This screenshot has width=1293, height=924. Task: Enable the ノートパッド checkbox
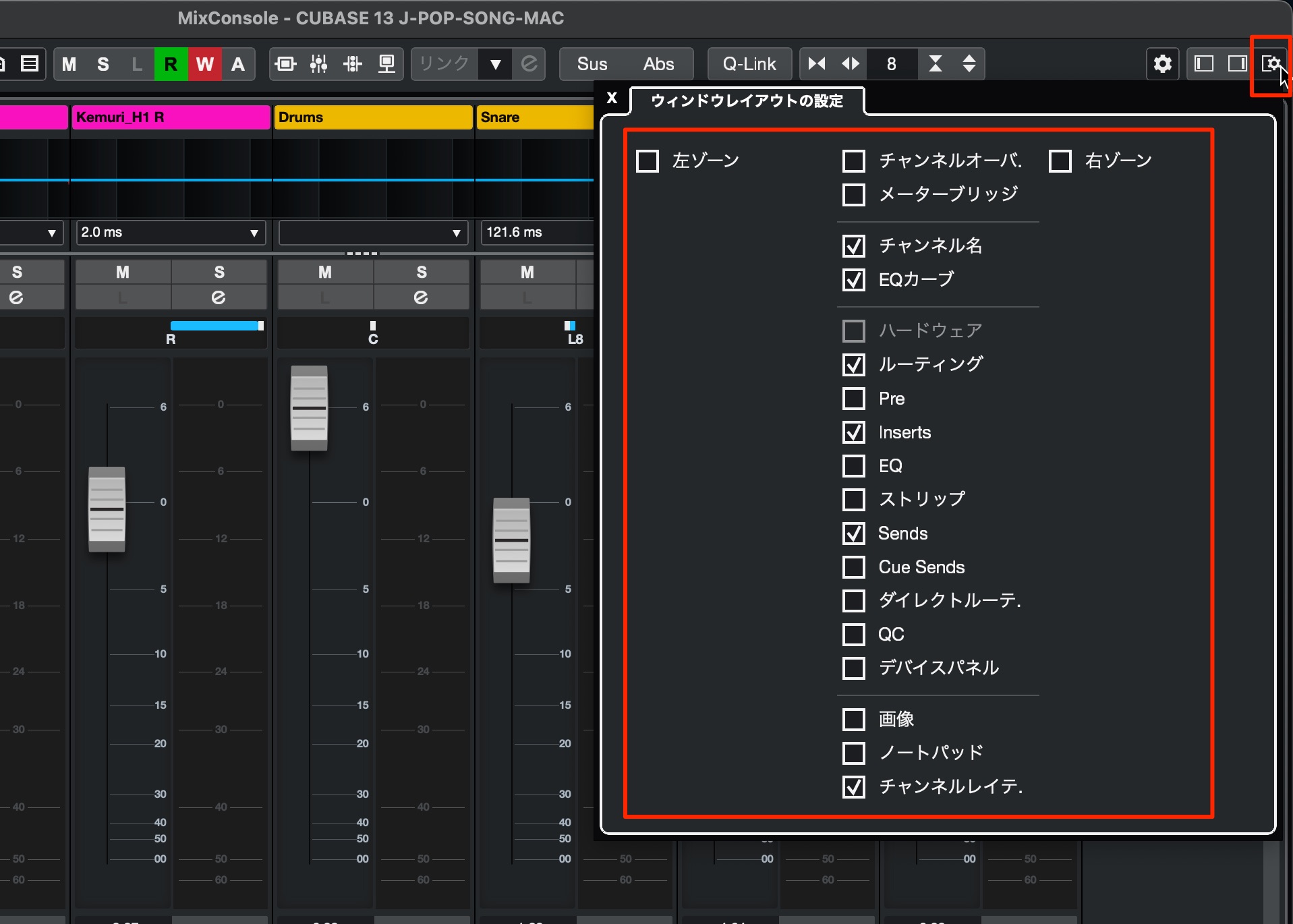tap(854, 753)
